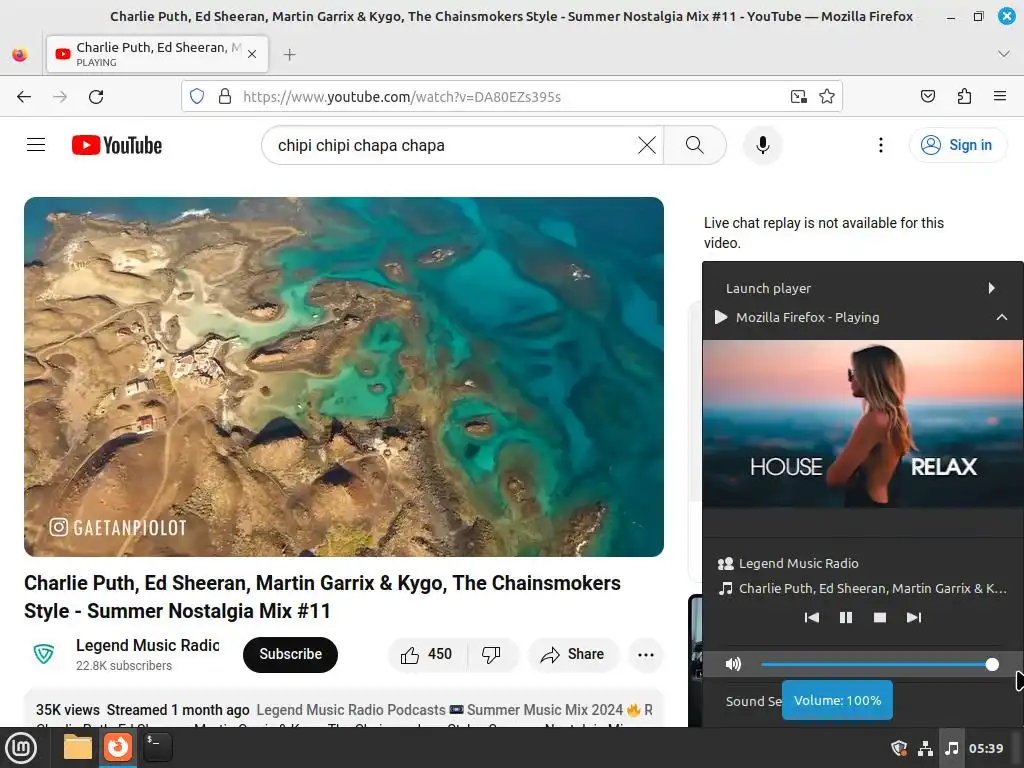Open YouTube settings three-dot menu
1024x768 pixels.
pos(880,145)
